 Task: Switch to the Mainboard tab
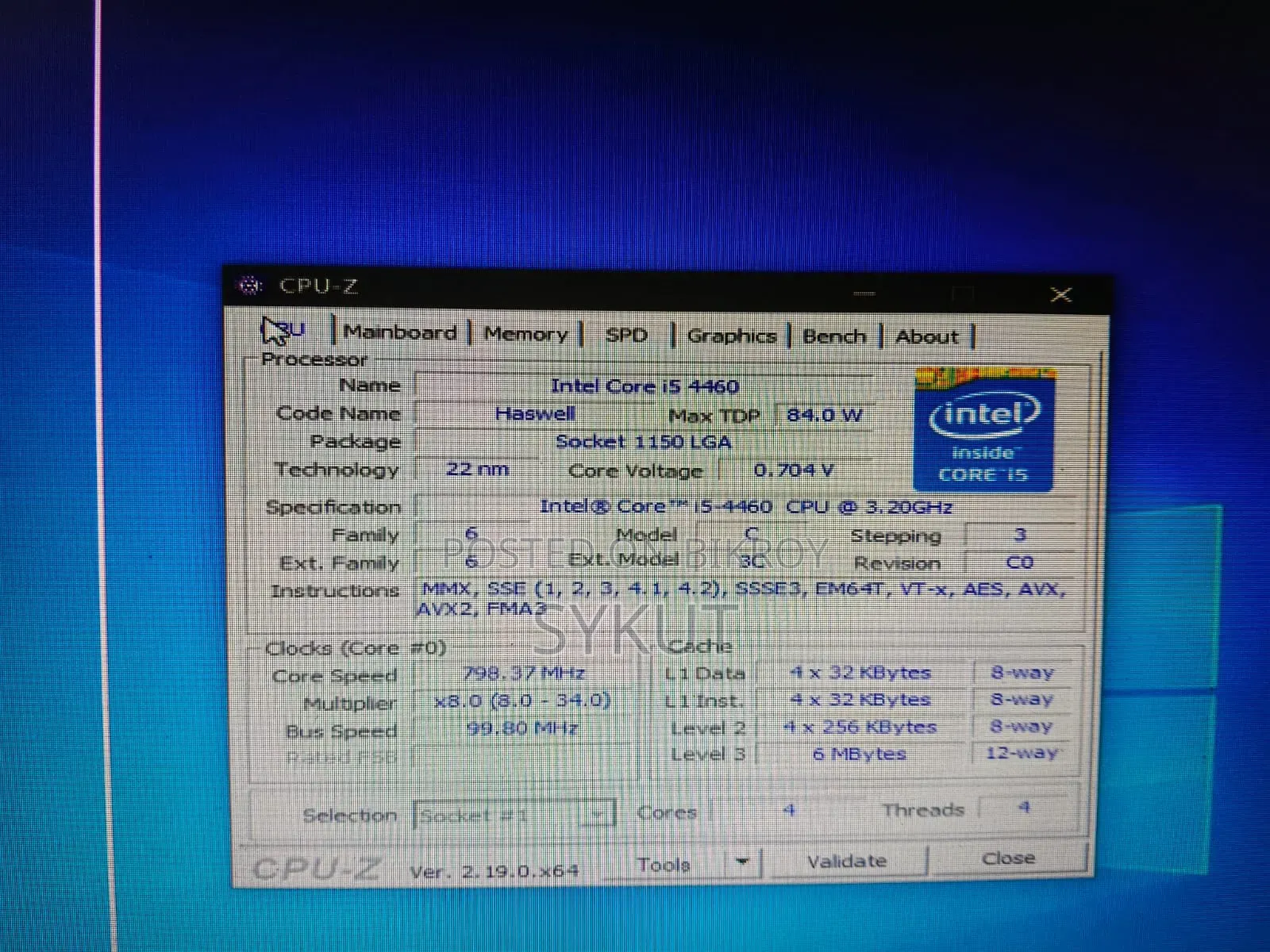400,332
